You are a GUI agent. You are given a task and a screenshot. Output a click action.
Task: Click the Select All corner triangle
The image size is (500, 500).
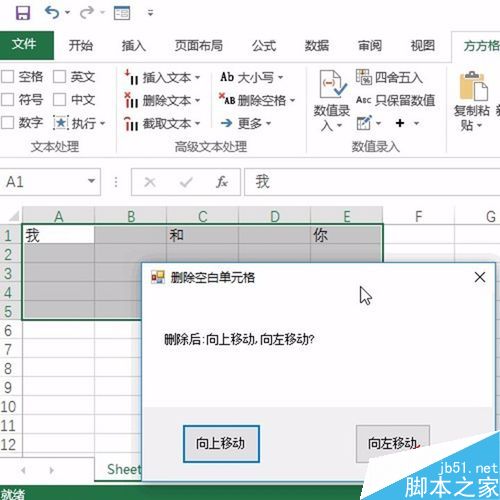click(x=13, y=217)
